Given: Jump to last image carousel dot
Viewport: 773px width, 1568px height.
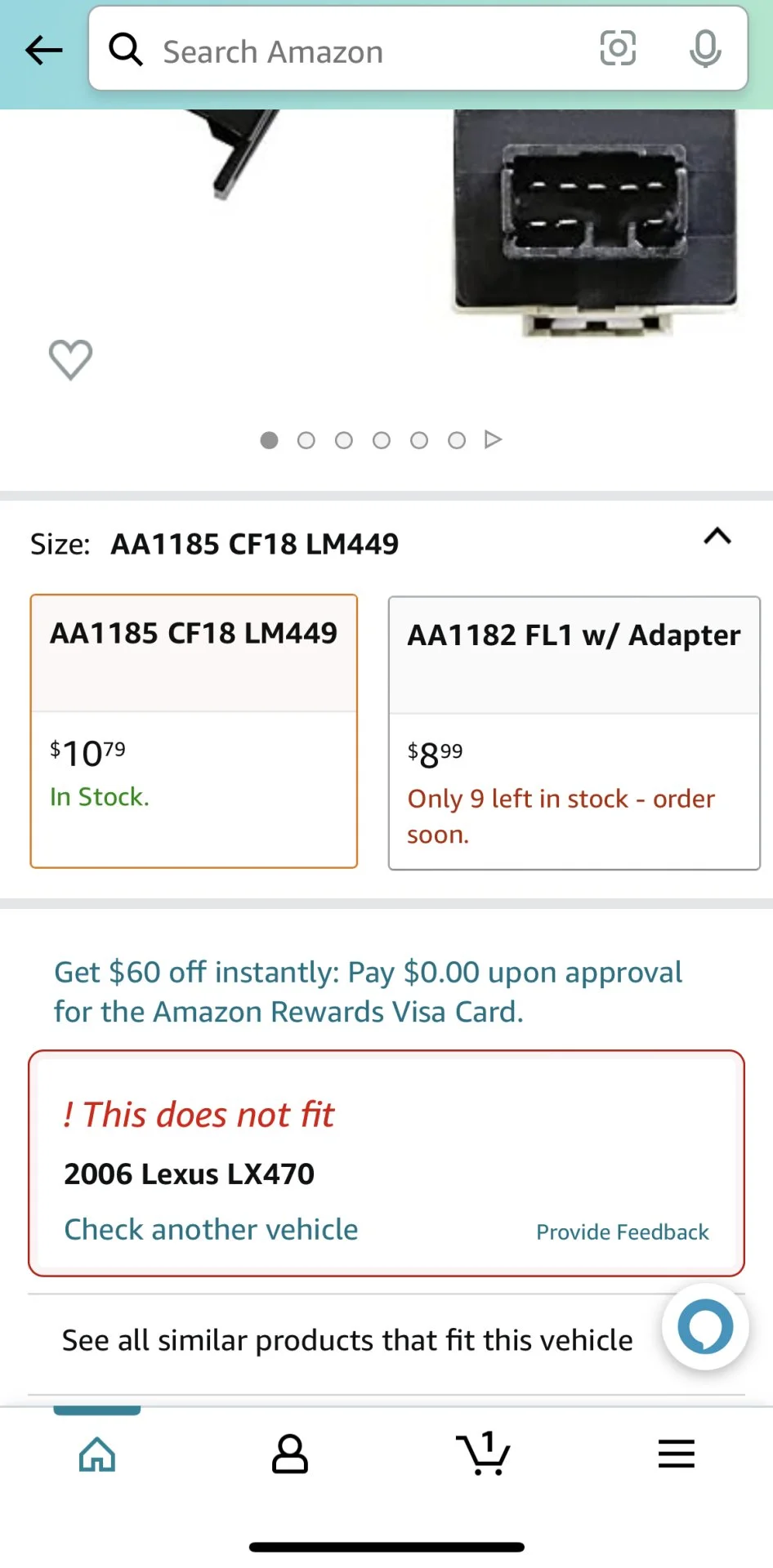Looking at the screenshot, I should (457, 441).
